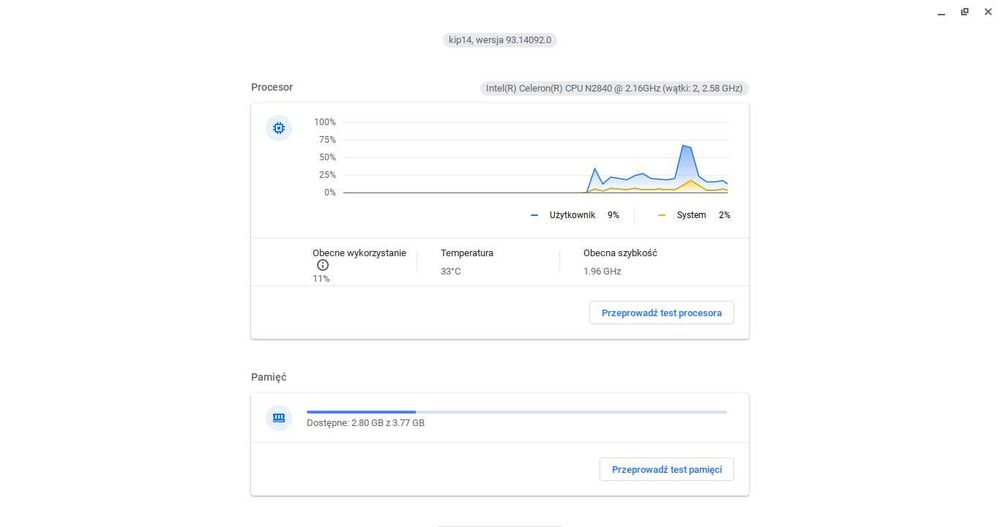
Task: Click the Obecna szybkość 1.96 GHz value
Action: click(x=602, y=271)
